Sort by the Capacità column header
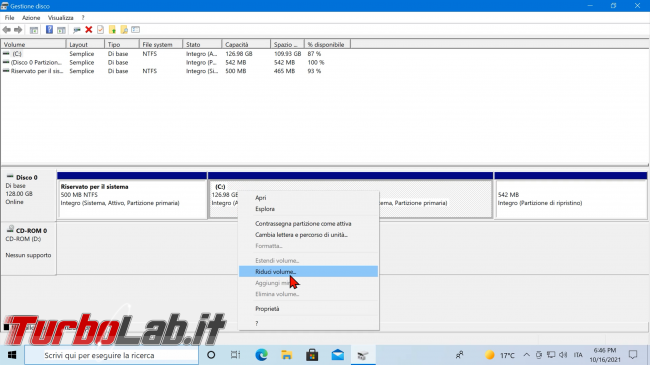Viewport: 650px width, 365px height. [x=246, y=44]
